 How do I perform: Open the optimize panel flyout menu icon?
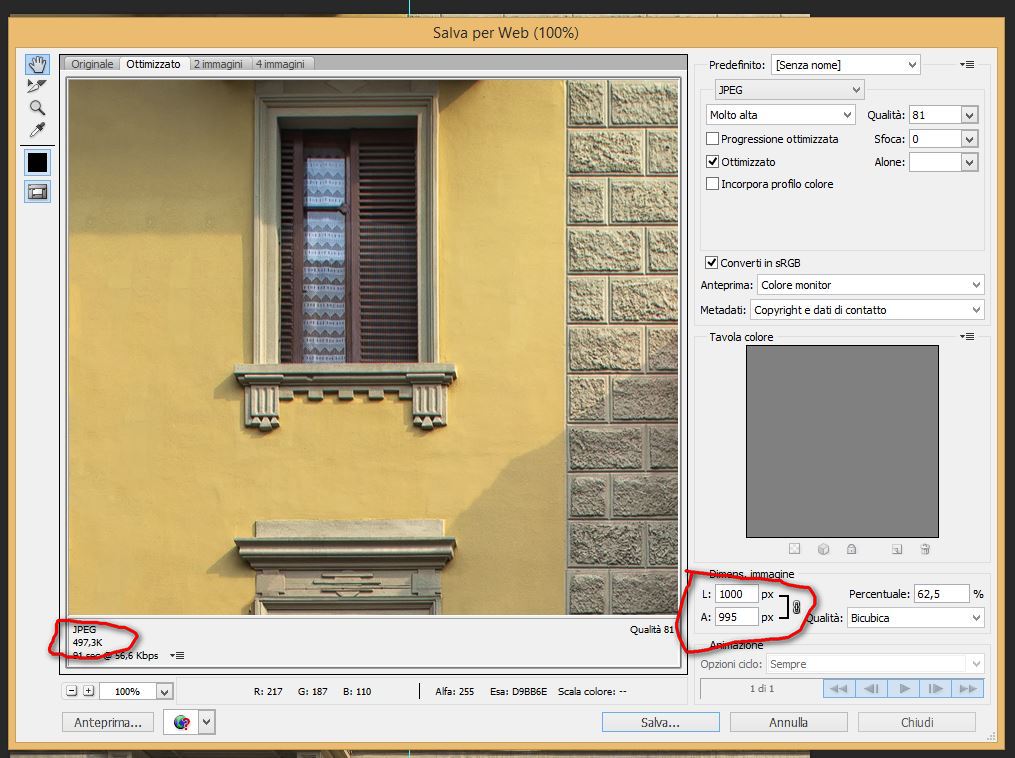tap(967, 65)
